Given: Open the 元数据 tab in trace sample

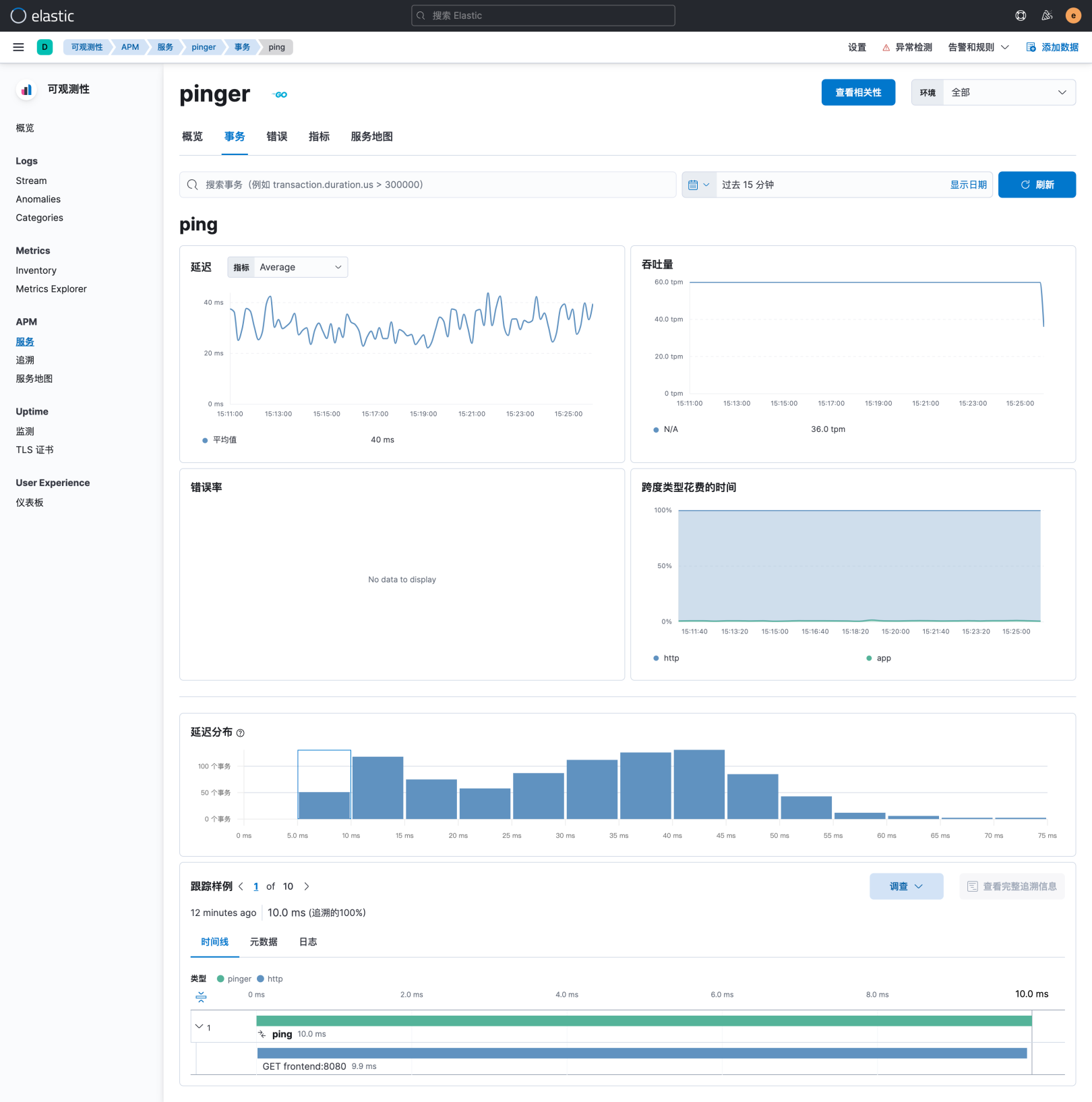Looking at the screenshot, I should pos(263,942).
